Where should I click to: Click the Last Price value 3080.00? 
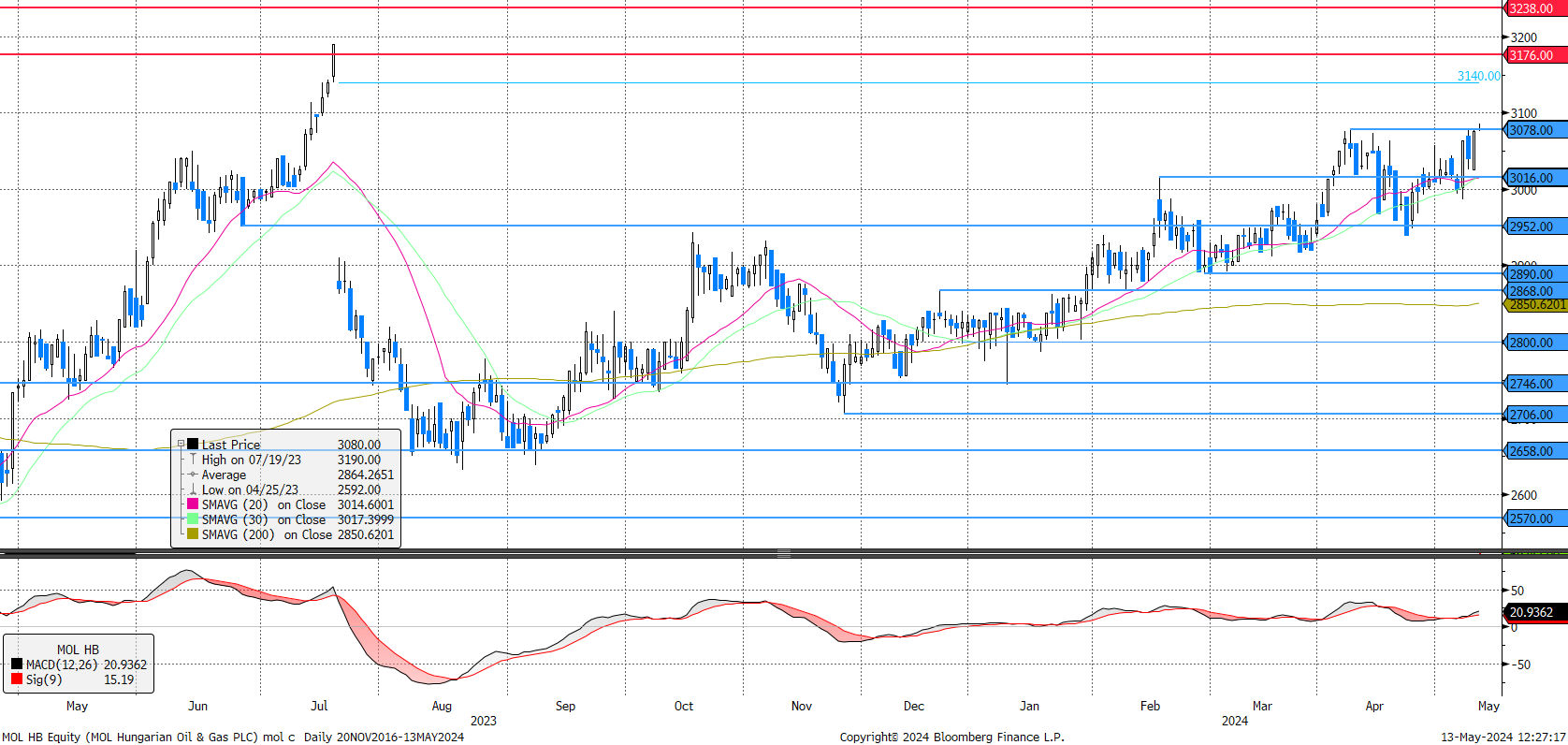click(359, 445)
